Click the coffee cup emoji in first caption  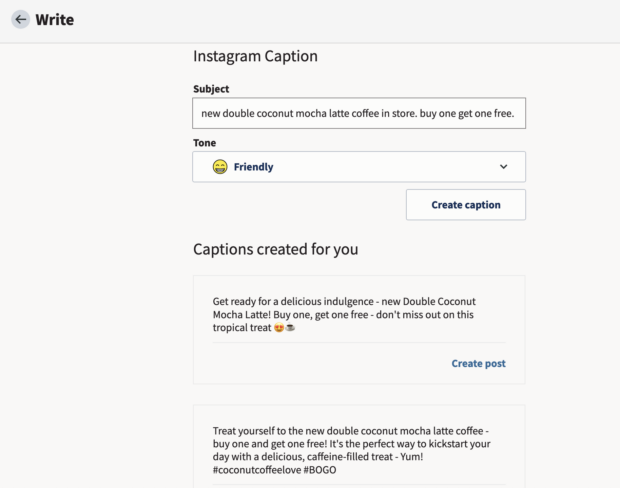290,328
